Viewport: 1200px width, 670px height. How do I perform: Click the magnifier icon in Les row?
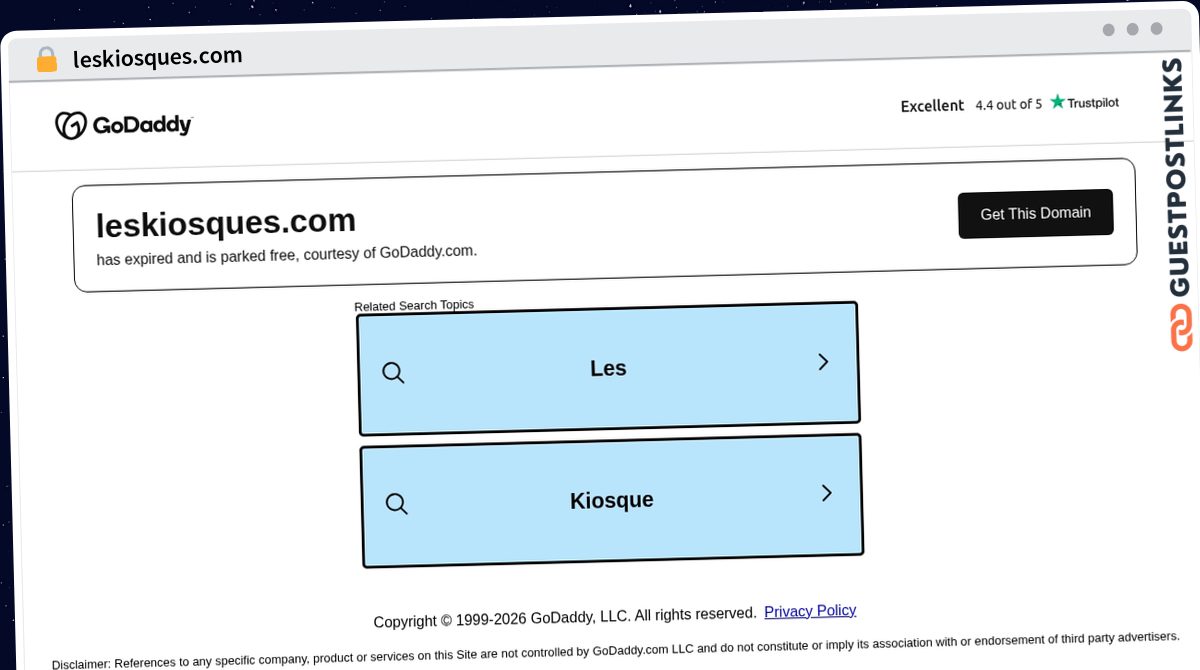pyautogui.click(x=393, y=373)
